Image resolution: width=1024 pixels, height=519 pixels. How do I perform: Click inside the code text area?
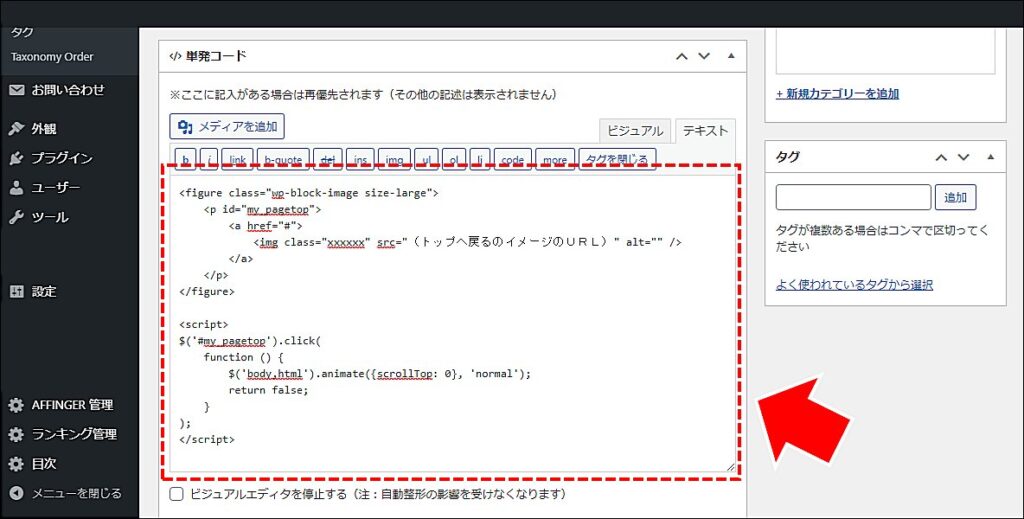click(x=452, y=323)
